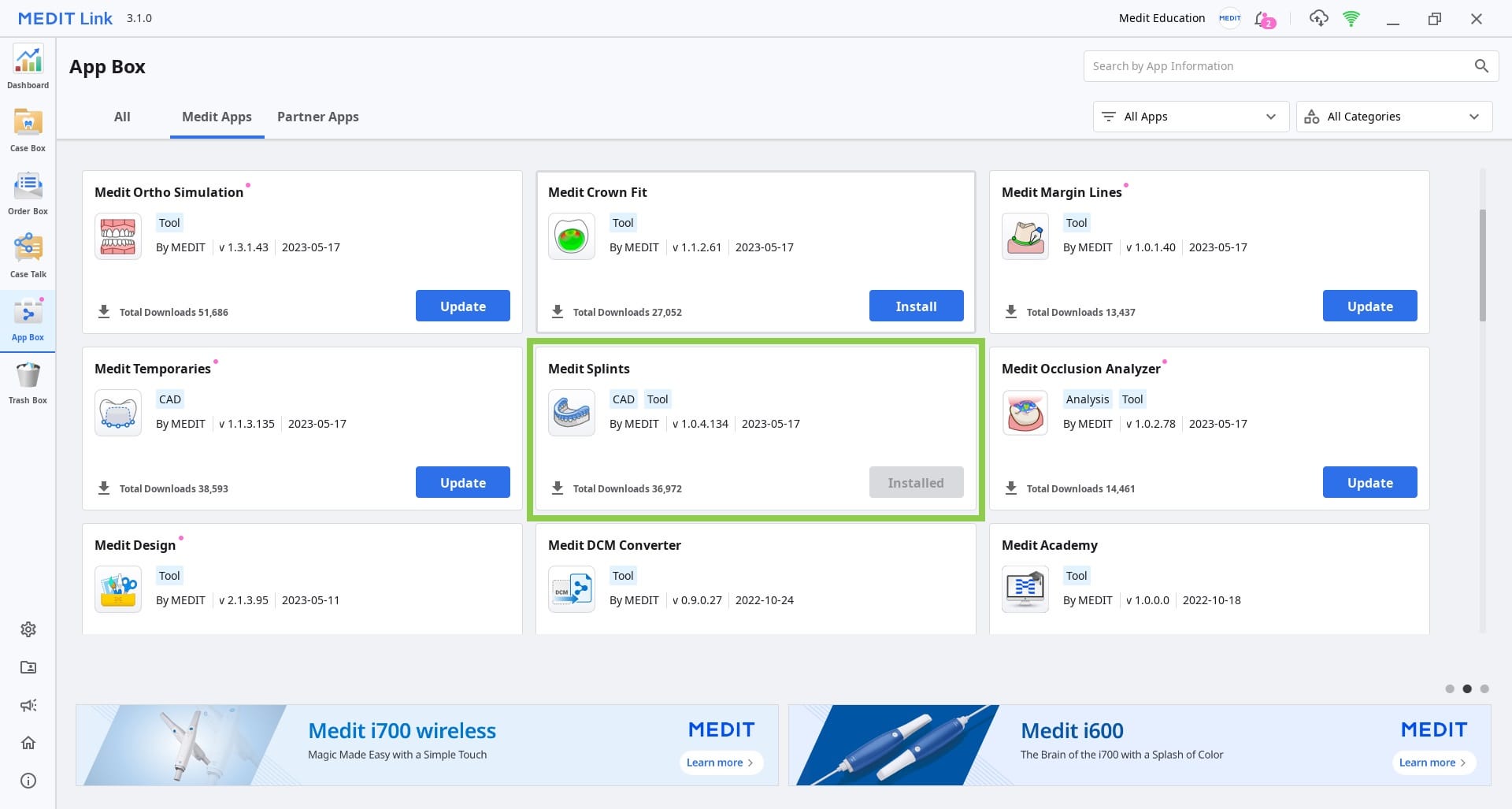Click the Medit Design card title
1512x809 pixels.
tap(135, 545)
